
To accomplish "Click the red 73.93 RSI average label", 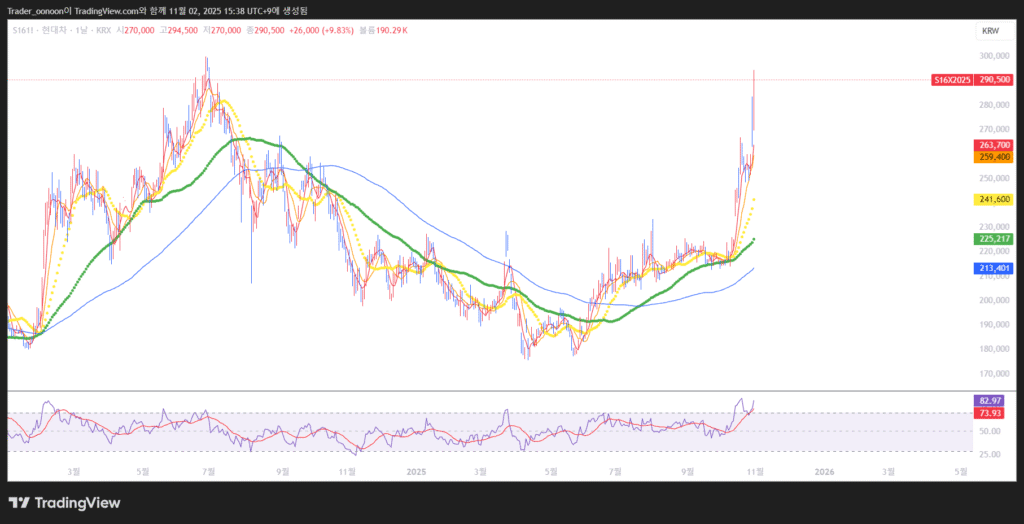I will coord(988,412).
